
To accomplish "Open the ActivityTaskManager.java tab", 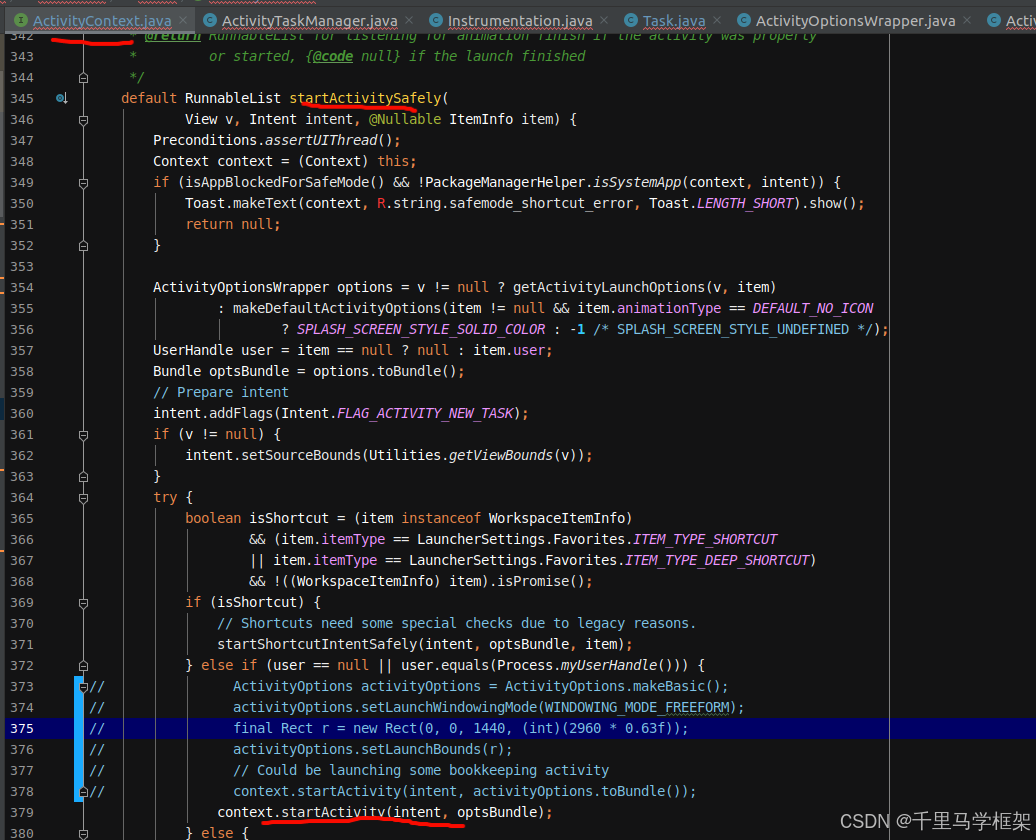I will tap(309, 21).
